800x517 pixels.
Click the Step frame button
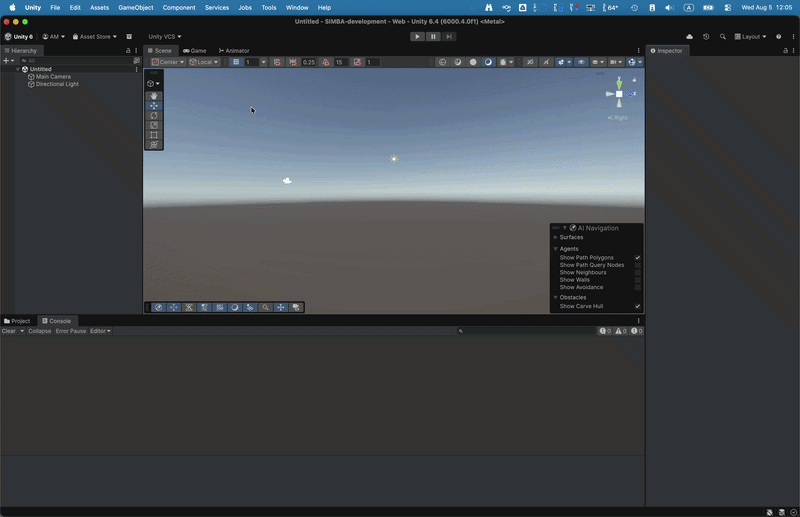448,37
